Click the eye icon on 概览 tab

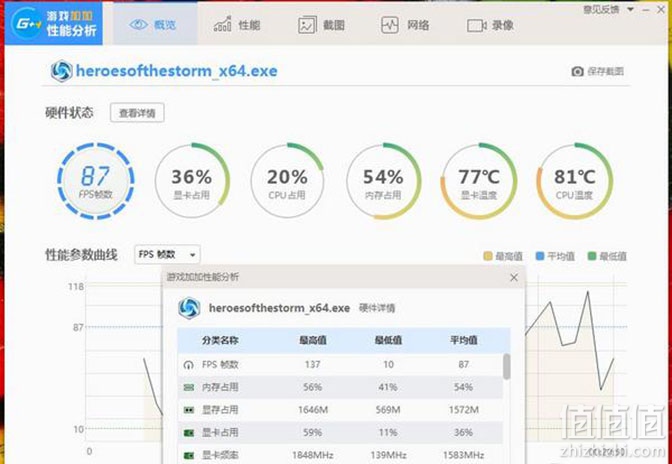(x=138, y=24)
